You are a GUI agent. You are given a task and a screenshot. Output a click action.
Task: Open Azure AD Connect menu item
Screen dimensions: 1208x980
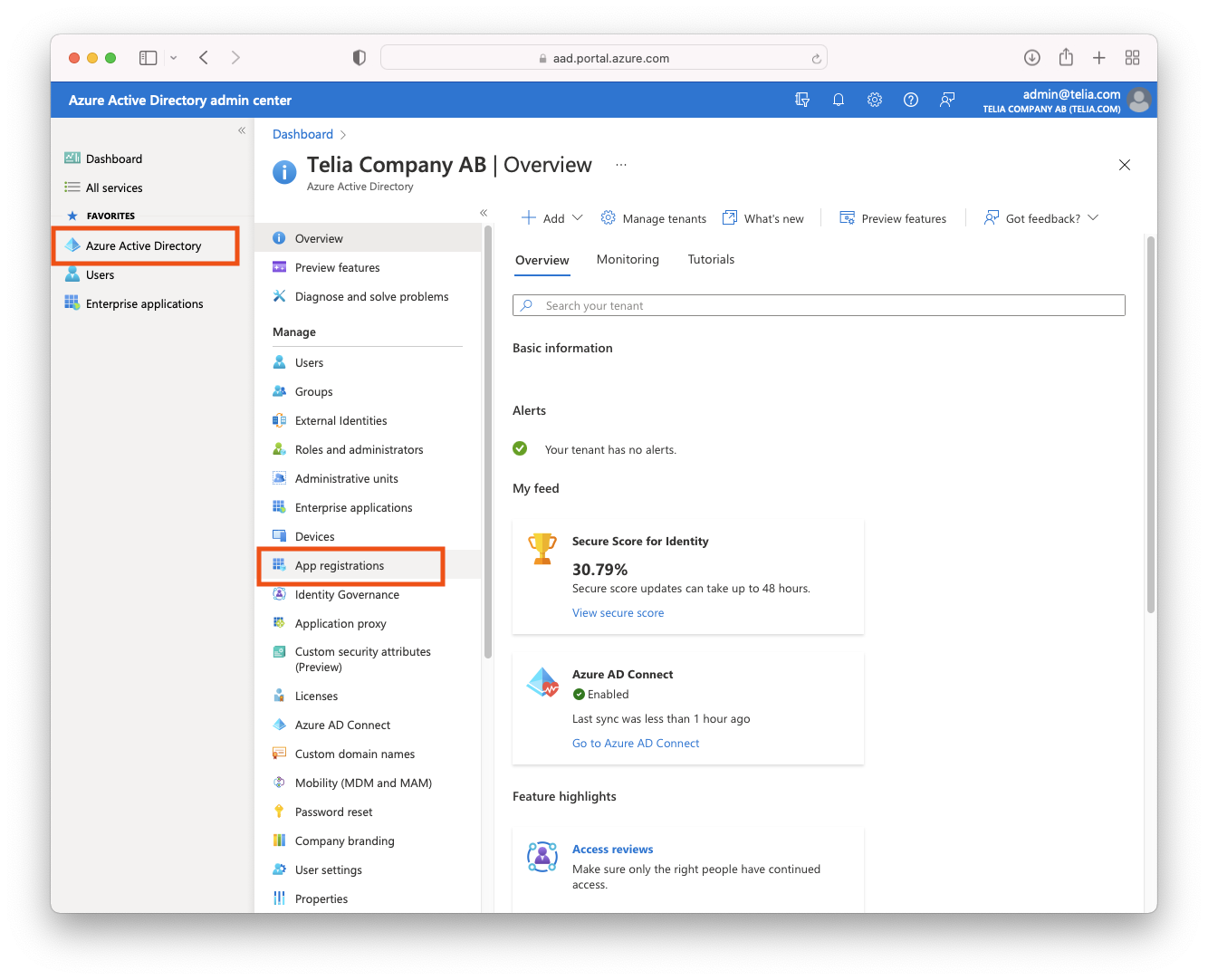pos(369,725)
